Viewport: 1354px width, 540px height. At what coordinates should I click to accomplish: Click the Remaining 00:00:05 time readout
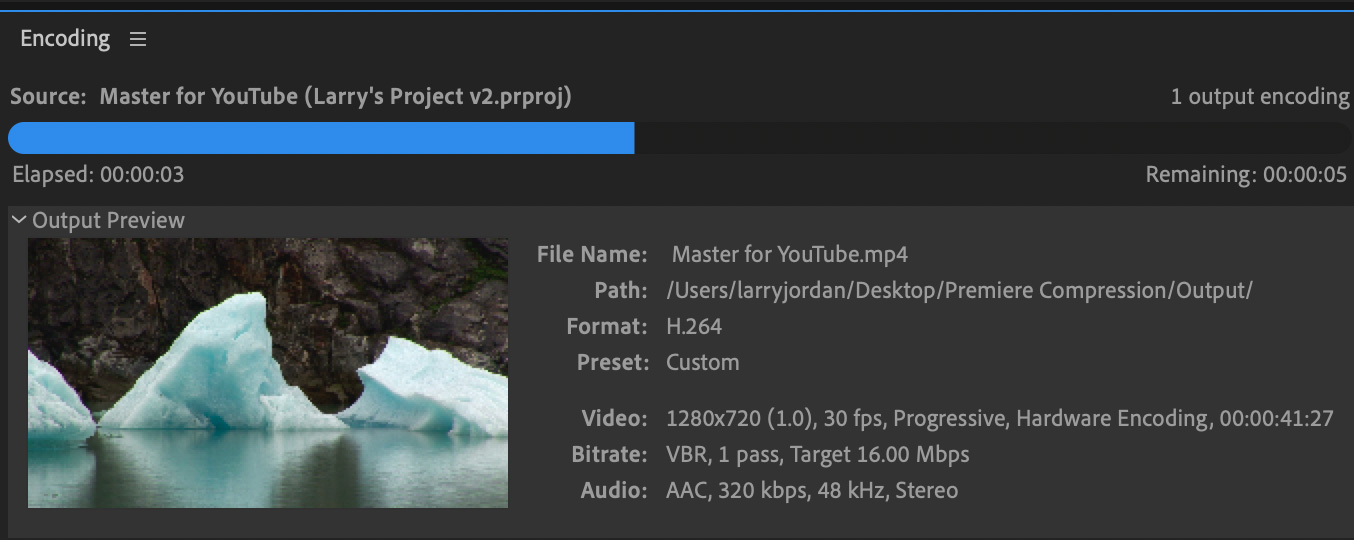point(1246,175)
